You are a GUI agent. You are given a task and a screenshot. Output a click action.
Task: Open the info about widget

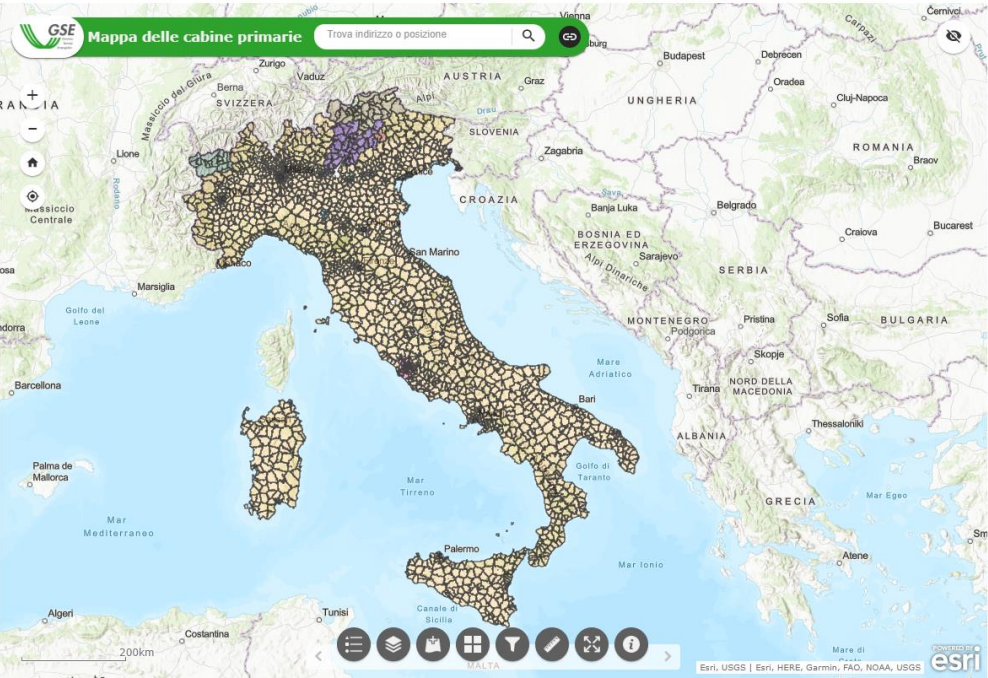coord(631,645)
